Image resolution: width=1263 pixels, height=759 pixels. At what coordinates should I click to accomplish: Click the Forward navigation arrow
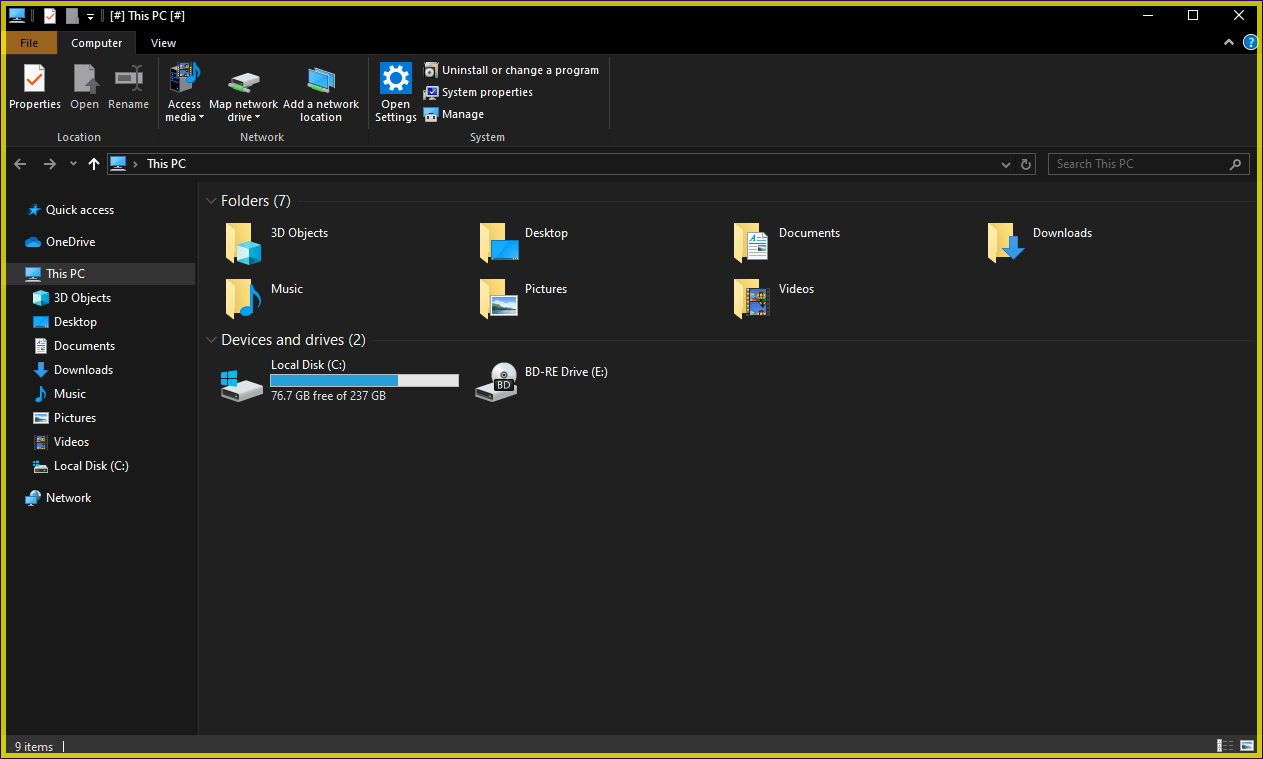click(49, 164)
